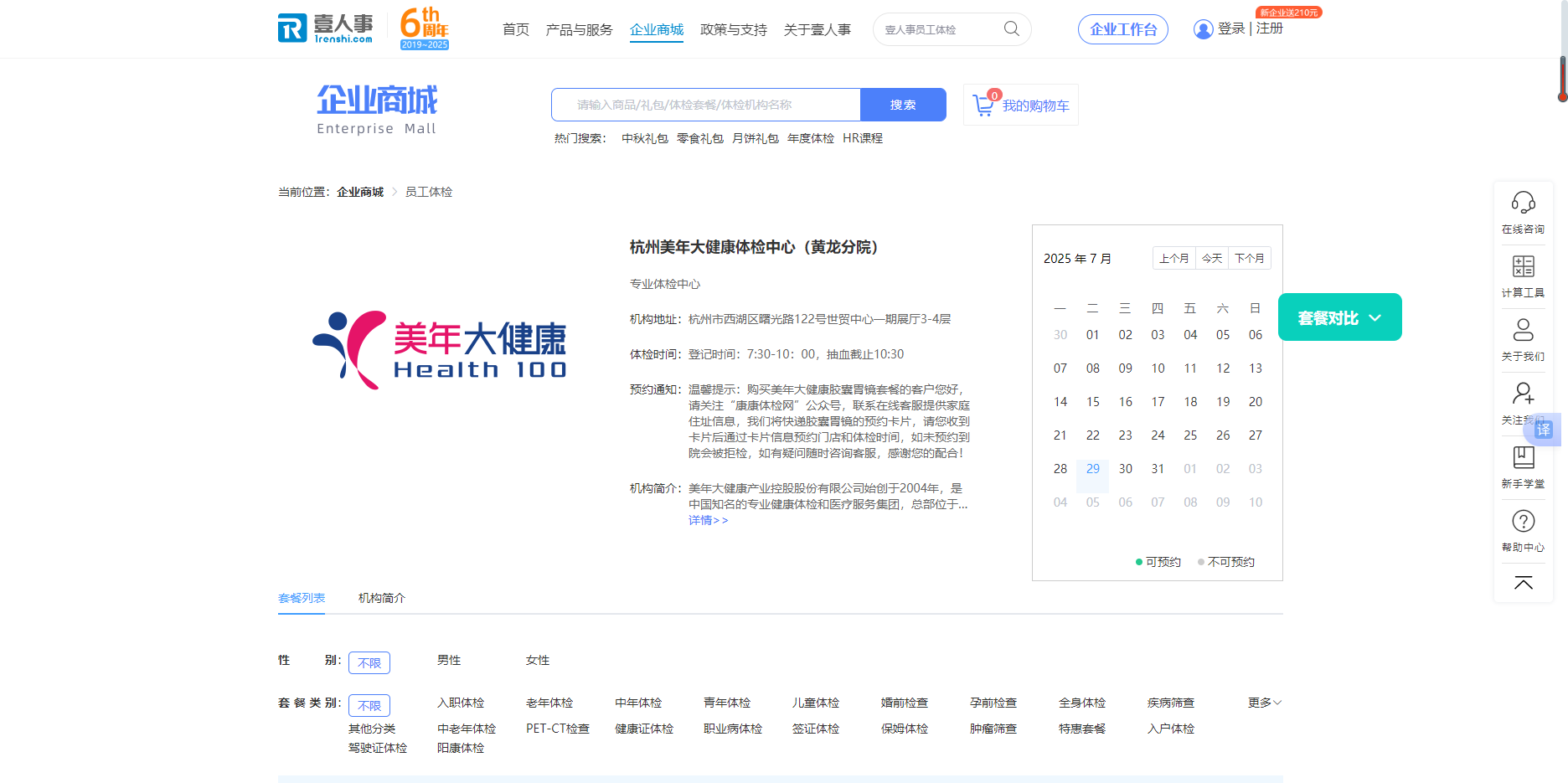Open 企业工作台 button

click(x=1123, y=29)
